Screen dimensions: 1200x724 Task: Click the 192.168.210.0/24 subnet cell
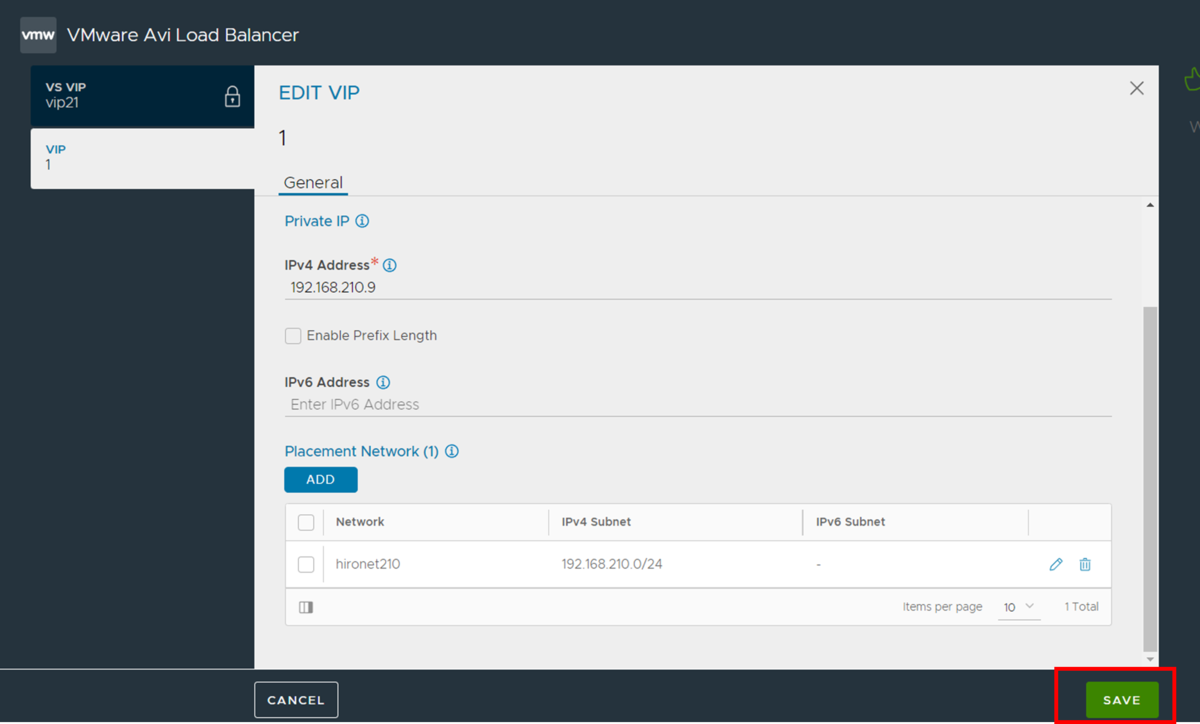click(x=612, y=565)
